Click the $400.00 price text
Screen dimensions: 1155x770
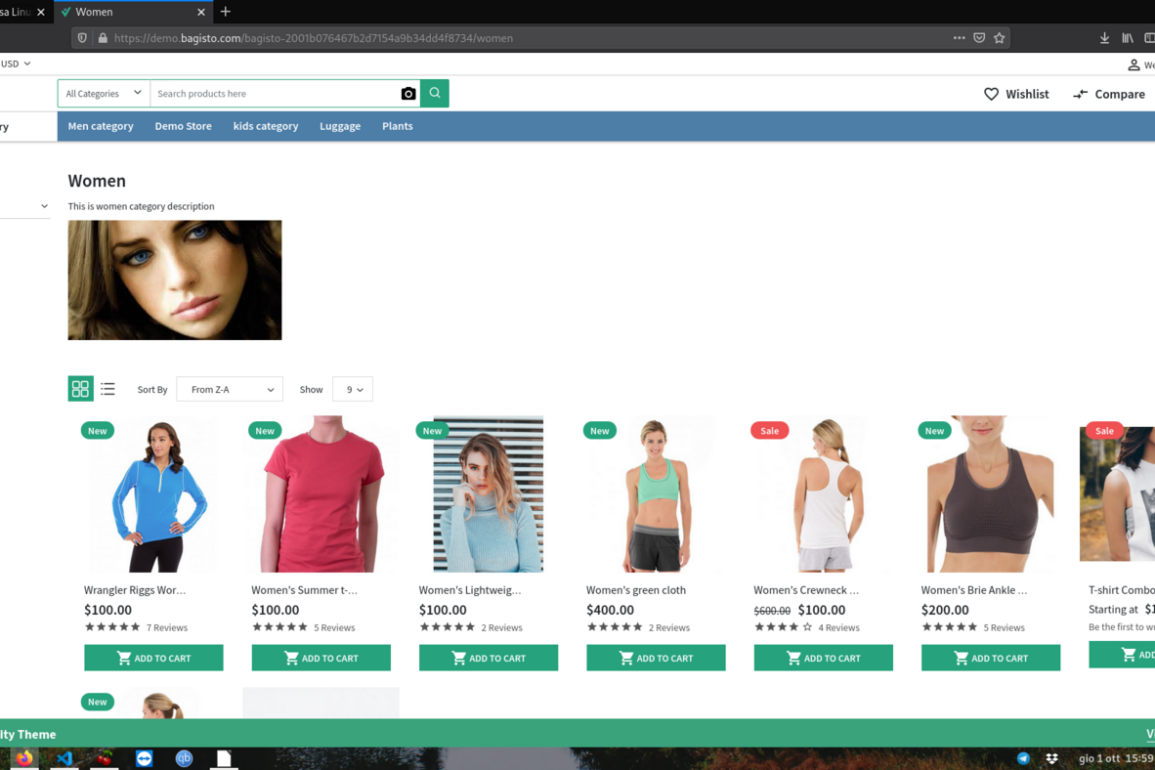pyautogui.click(x=610, y=610)
